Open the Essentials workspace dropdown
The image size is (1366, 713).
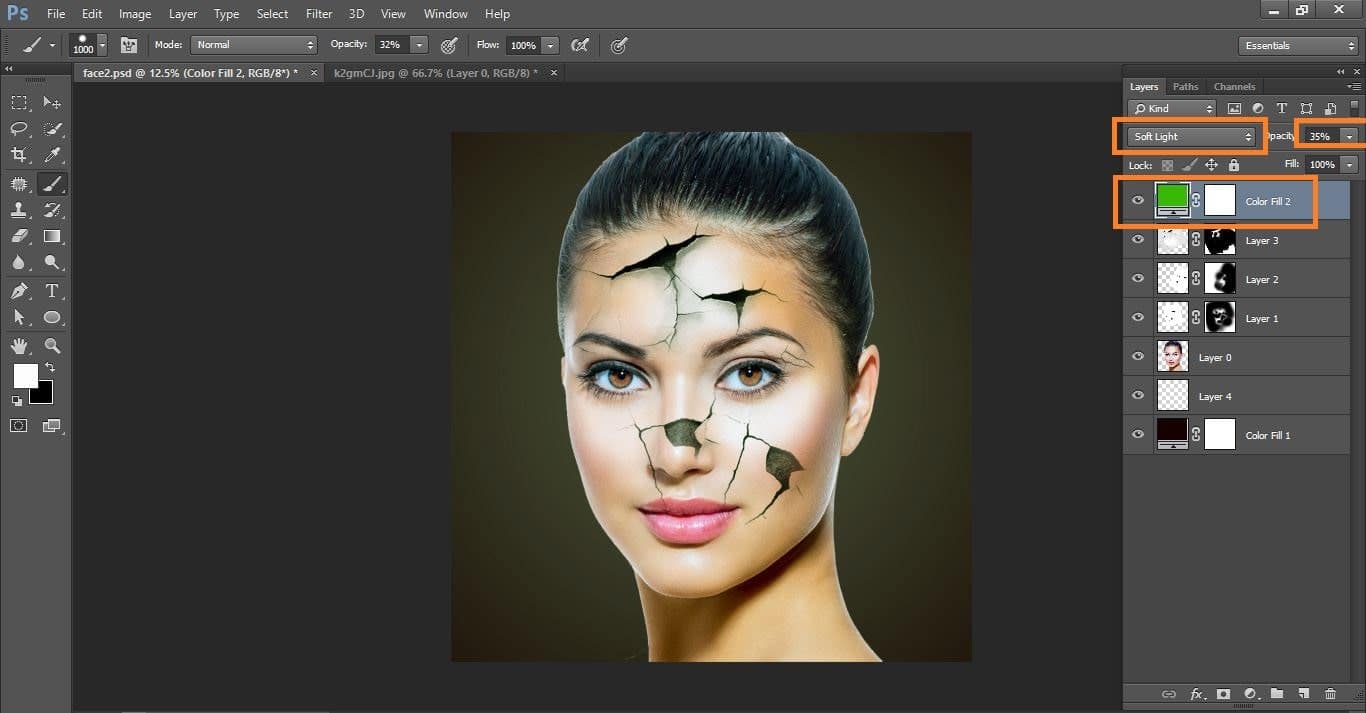click(1297, 46)
